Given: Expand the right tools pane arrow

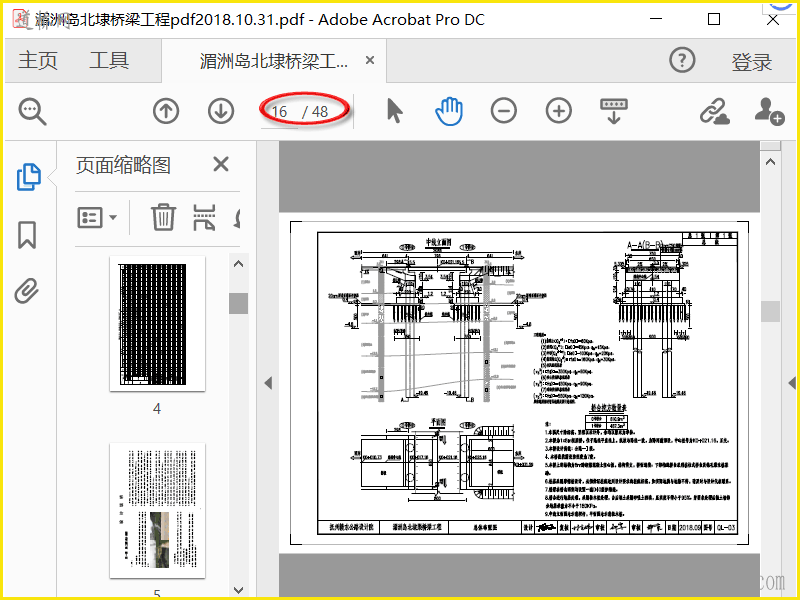Looking at the screenshot, I should point(792,383).
